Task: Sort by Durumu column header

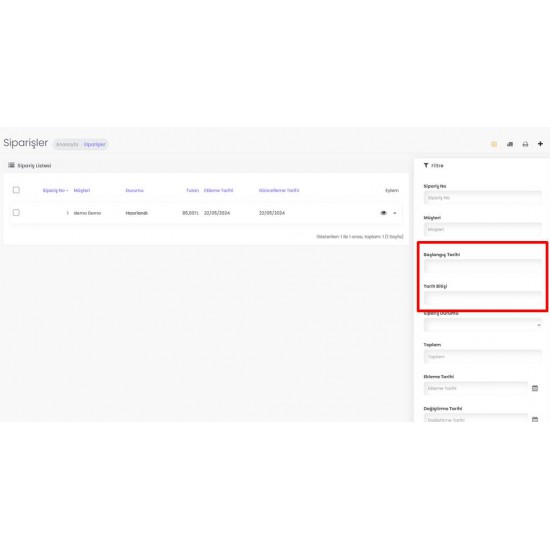Action: 134,190
